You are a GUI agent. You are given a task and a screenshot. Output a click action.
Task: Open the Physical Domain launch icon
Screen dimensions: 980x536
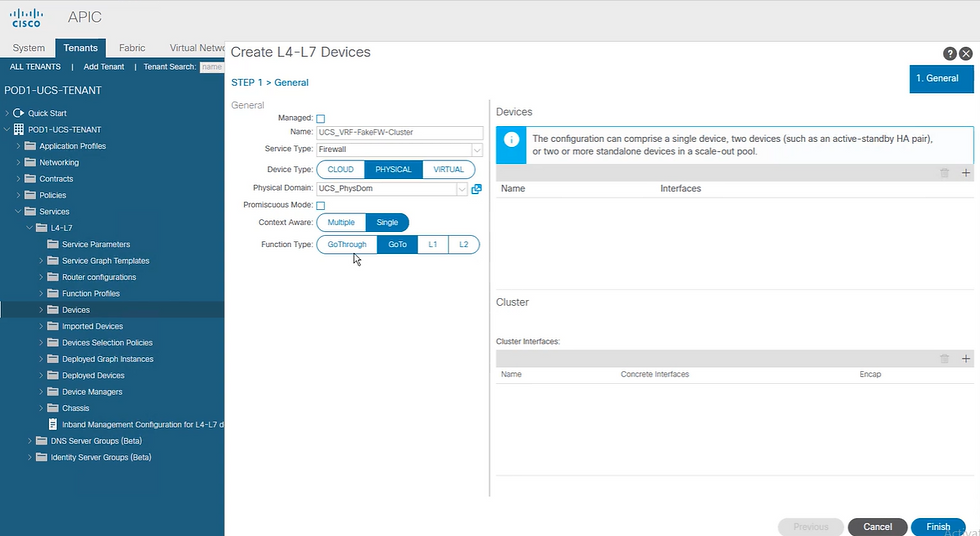476,189
